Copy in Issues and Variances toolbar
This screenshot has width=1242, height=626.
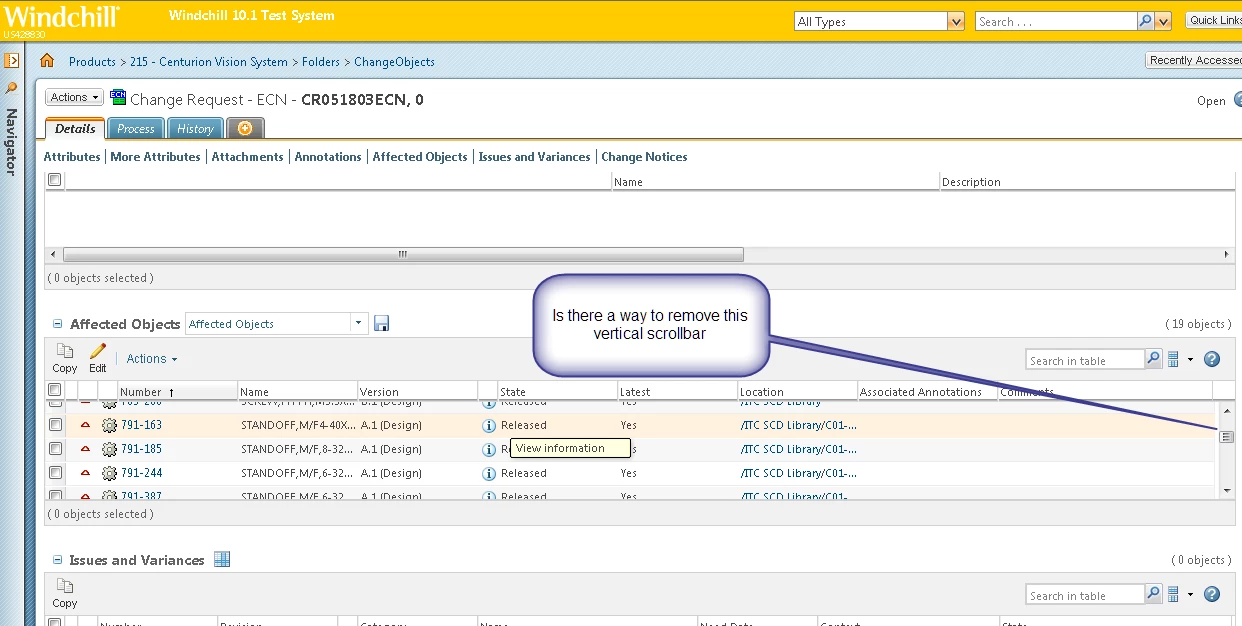click(x=65, y=593)
